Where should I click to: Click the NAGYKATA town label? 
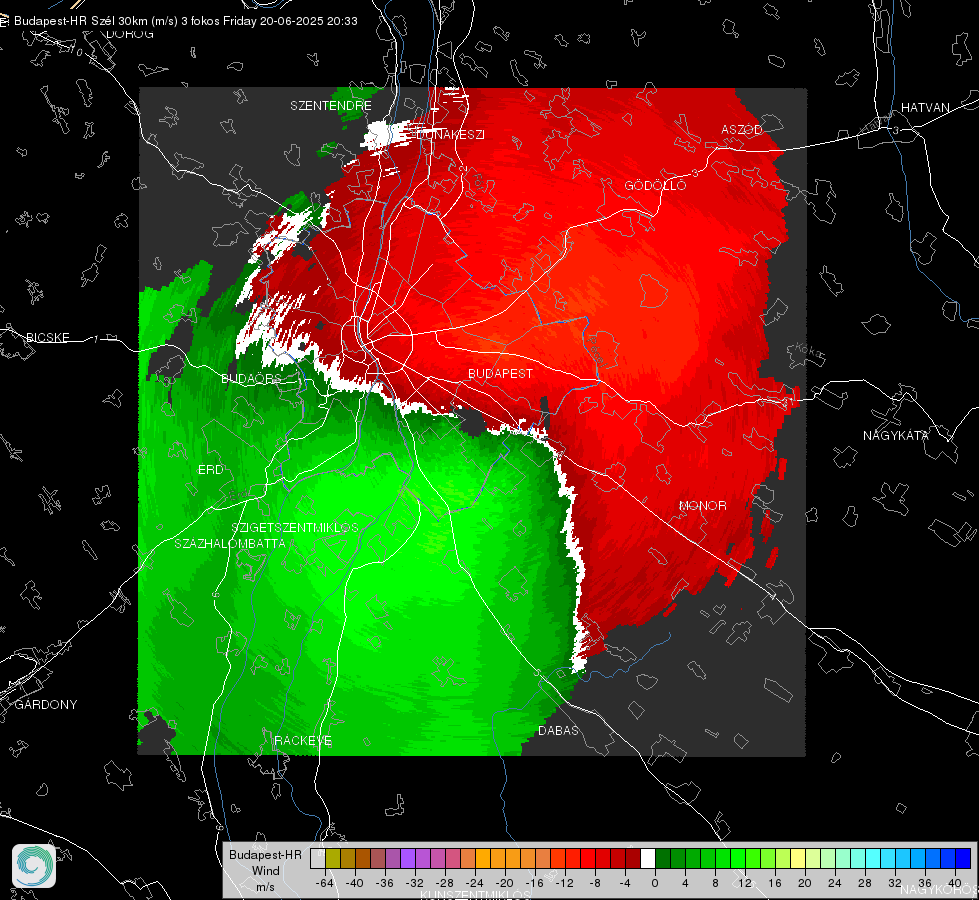[896, 435]
